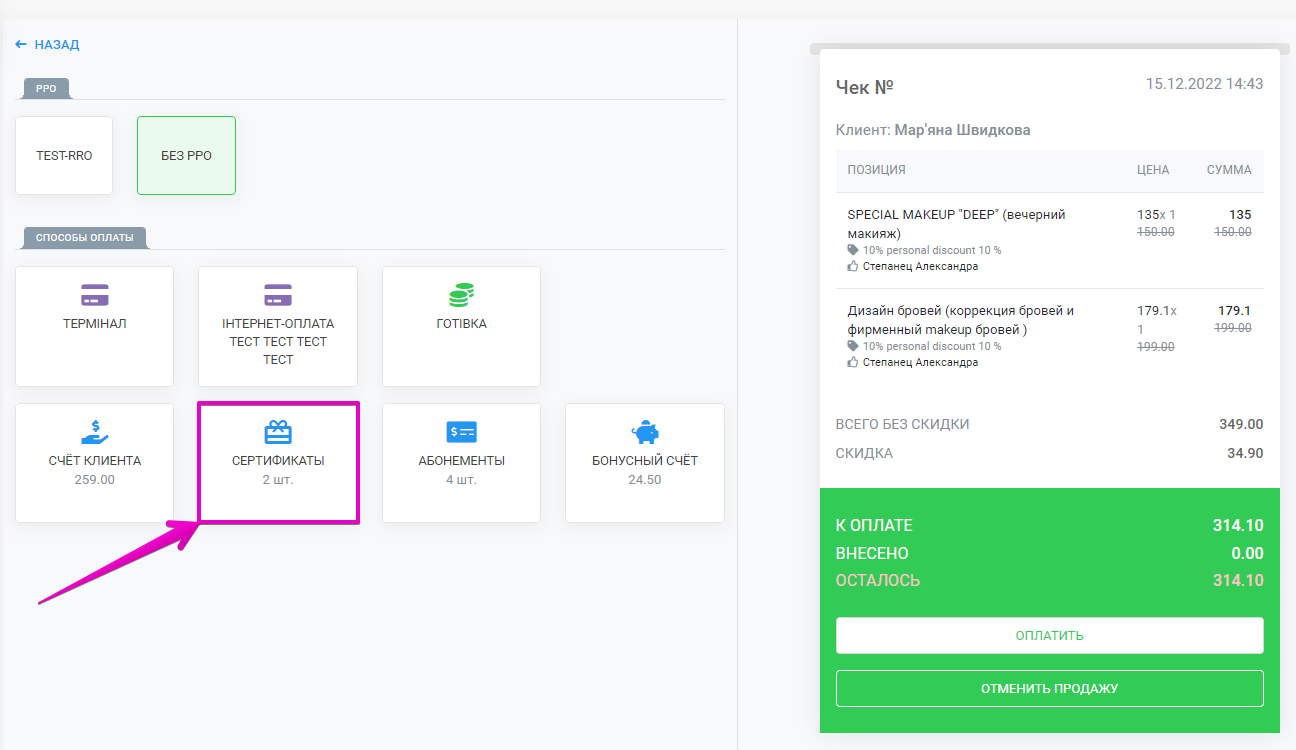Click discount tag icon under Дизайн бровей
Viewport: 1296px width, 750px height.
click(852, 346)
